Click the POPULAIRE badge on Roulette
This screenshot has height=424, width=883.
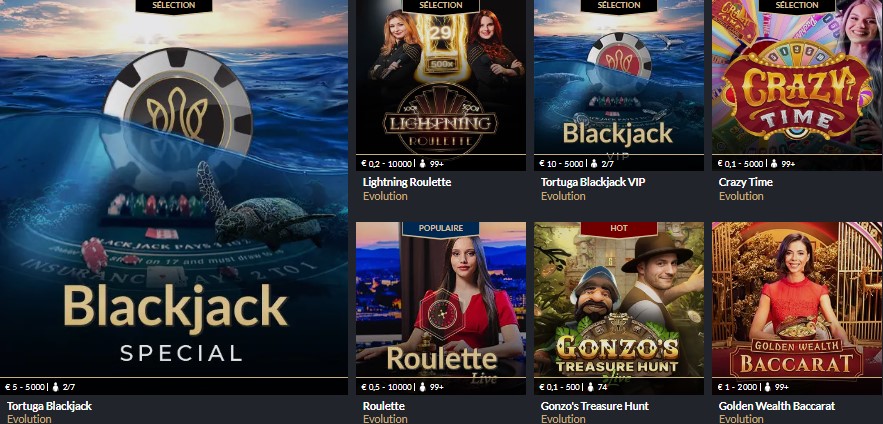441,229
